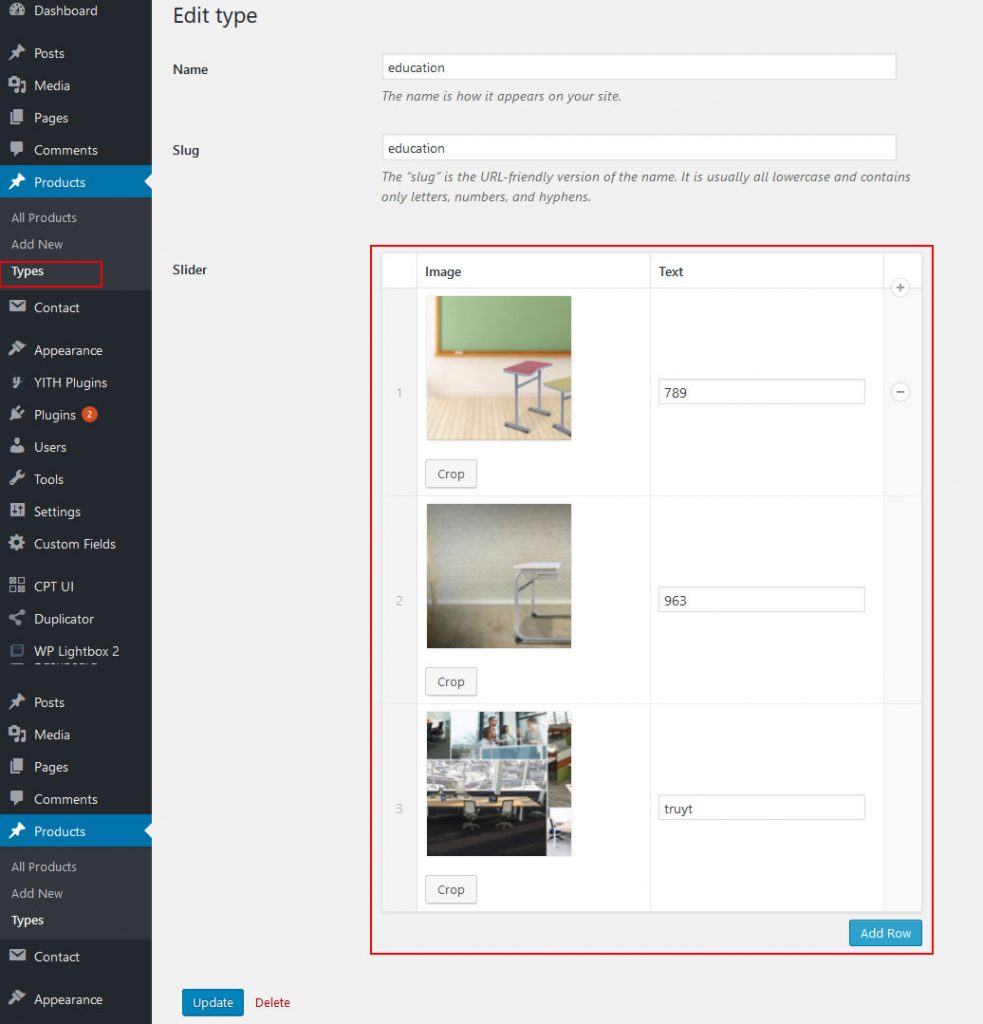Click the row handle numbered 2
983x1024 pixels.
[399, 600]
